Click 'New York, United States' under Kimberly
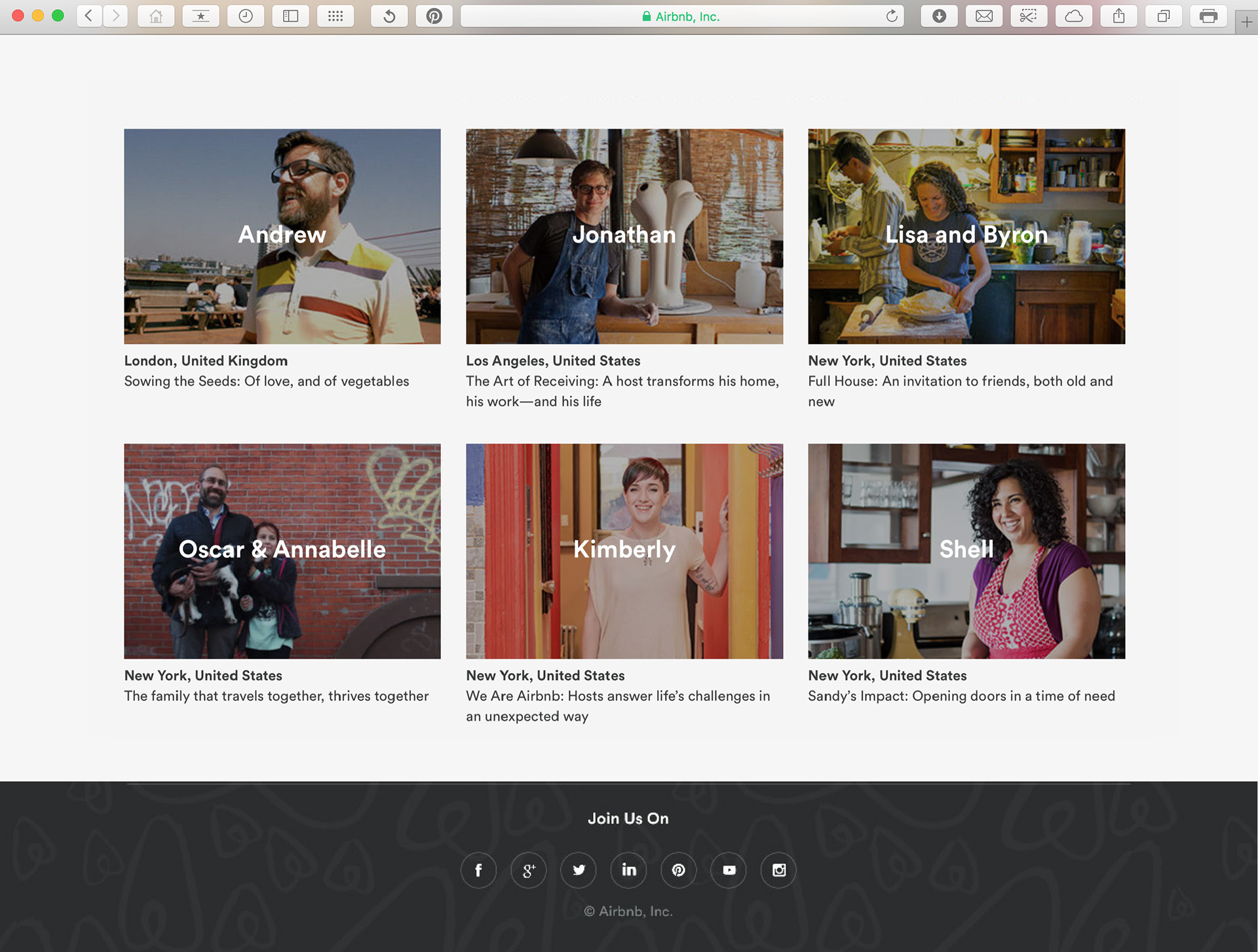The width and height of the screenshot is (1258, 952). (545, 676)
